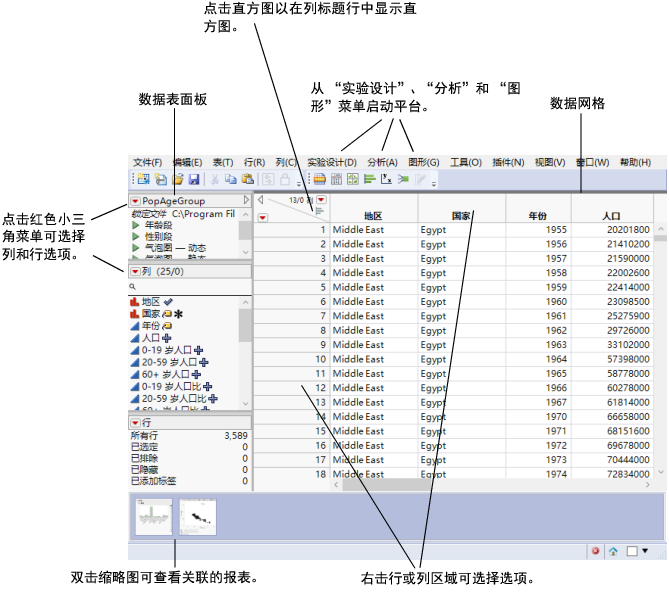Open rows red triangle menu in grid corner

pyautogui.click(x=262, y=218)
